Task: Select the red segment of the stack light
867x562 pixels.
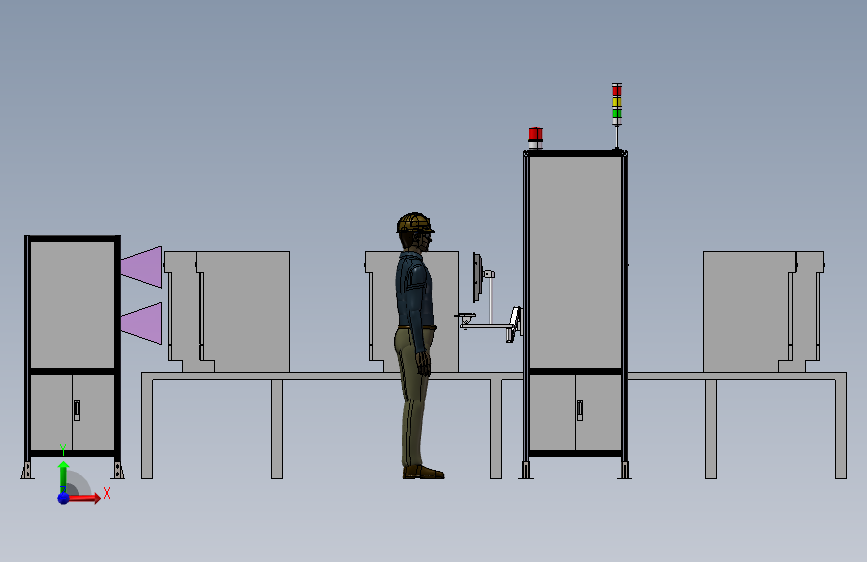Action: 617,91
